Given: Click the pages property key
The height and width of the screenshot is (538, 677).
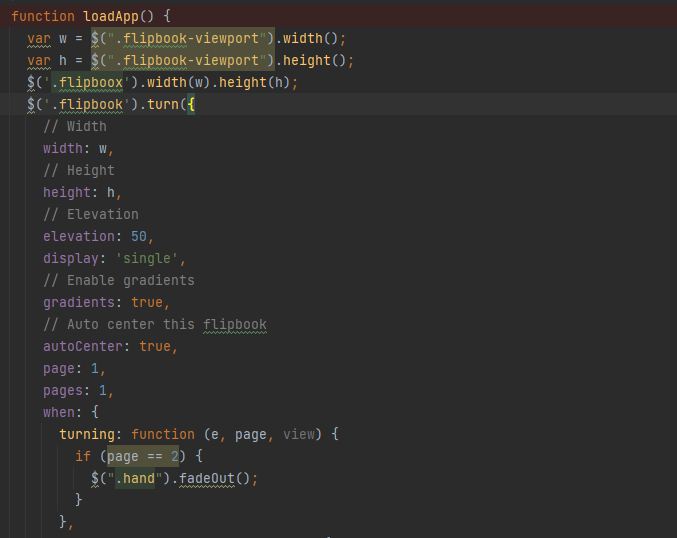Looking at the screenshot, I should pyautogui.click(x=62, y=390).
